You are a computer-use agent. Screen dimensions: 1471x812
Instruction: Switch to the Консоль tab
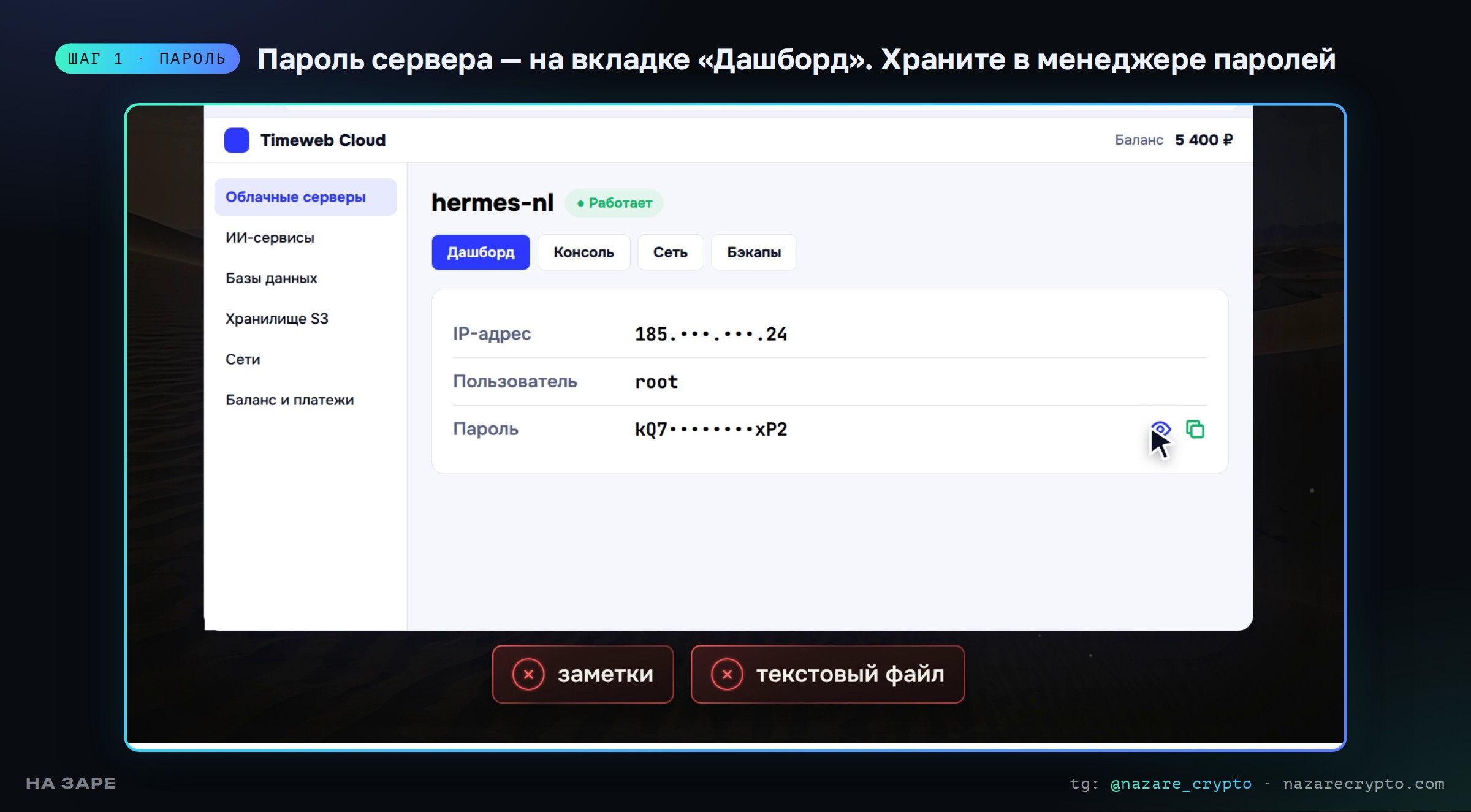(583, 252)
